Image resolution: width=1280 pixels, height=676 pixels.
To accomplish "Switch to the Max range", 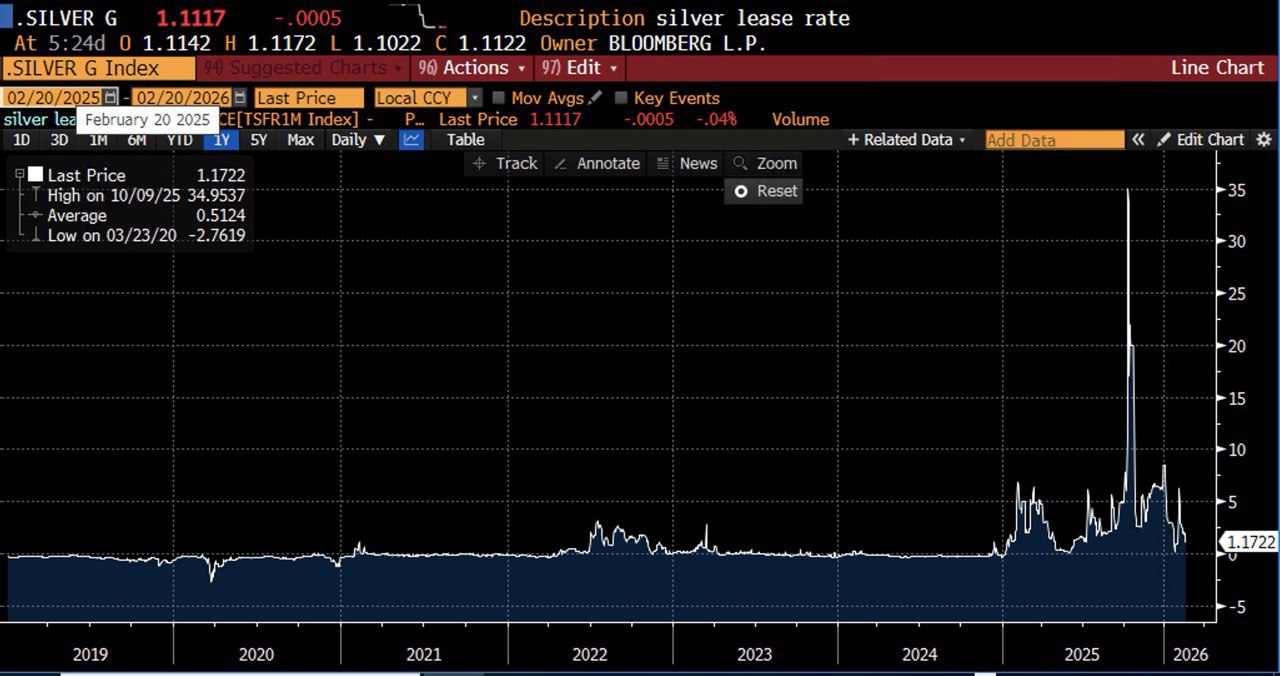I will (300, 140).
